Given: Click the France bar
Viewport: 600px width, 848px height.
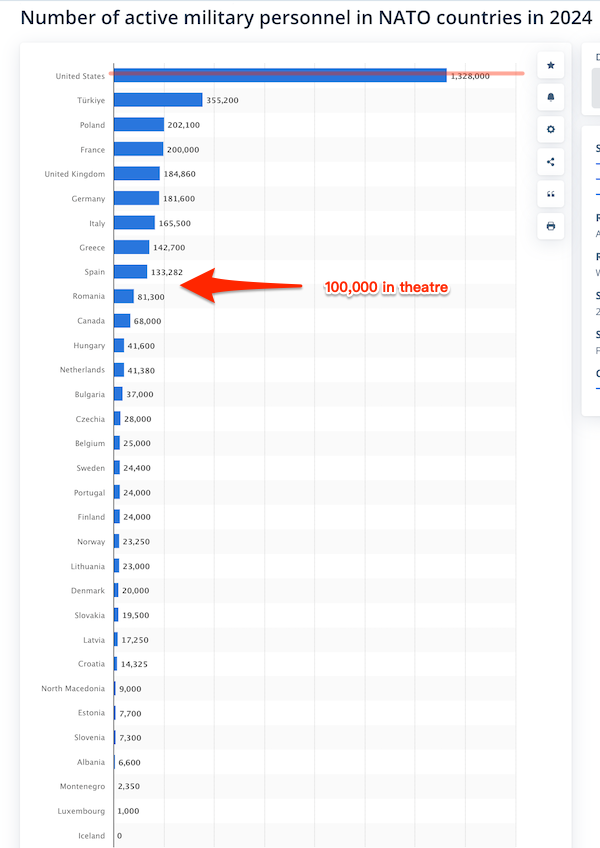Looking at the screenshot, I should [x=138, y=149].
